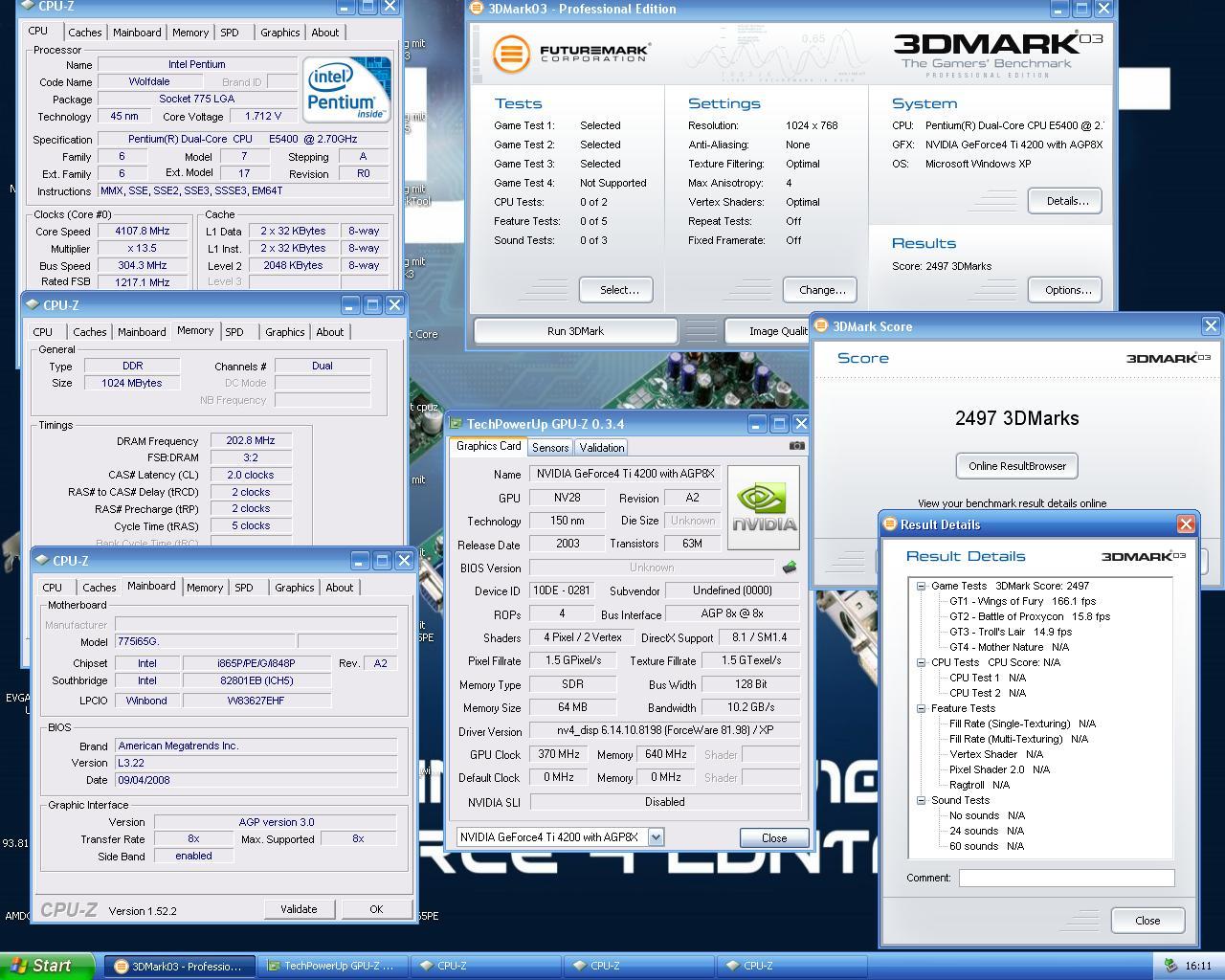Open the SPD tab in top CPU-Z window
The width and height of the screenshot is (1225, 980).
click(x=230, y=33)
